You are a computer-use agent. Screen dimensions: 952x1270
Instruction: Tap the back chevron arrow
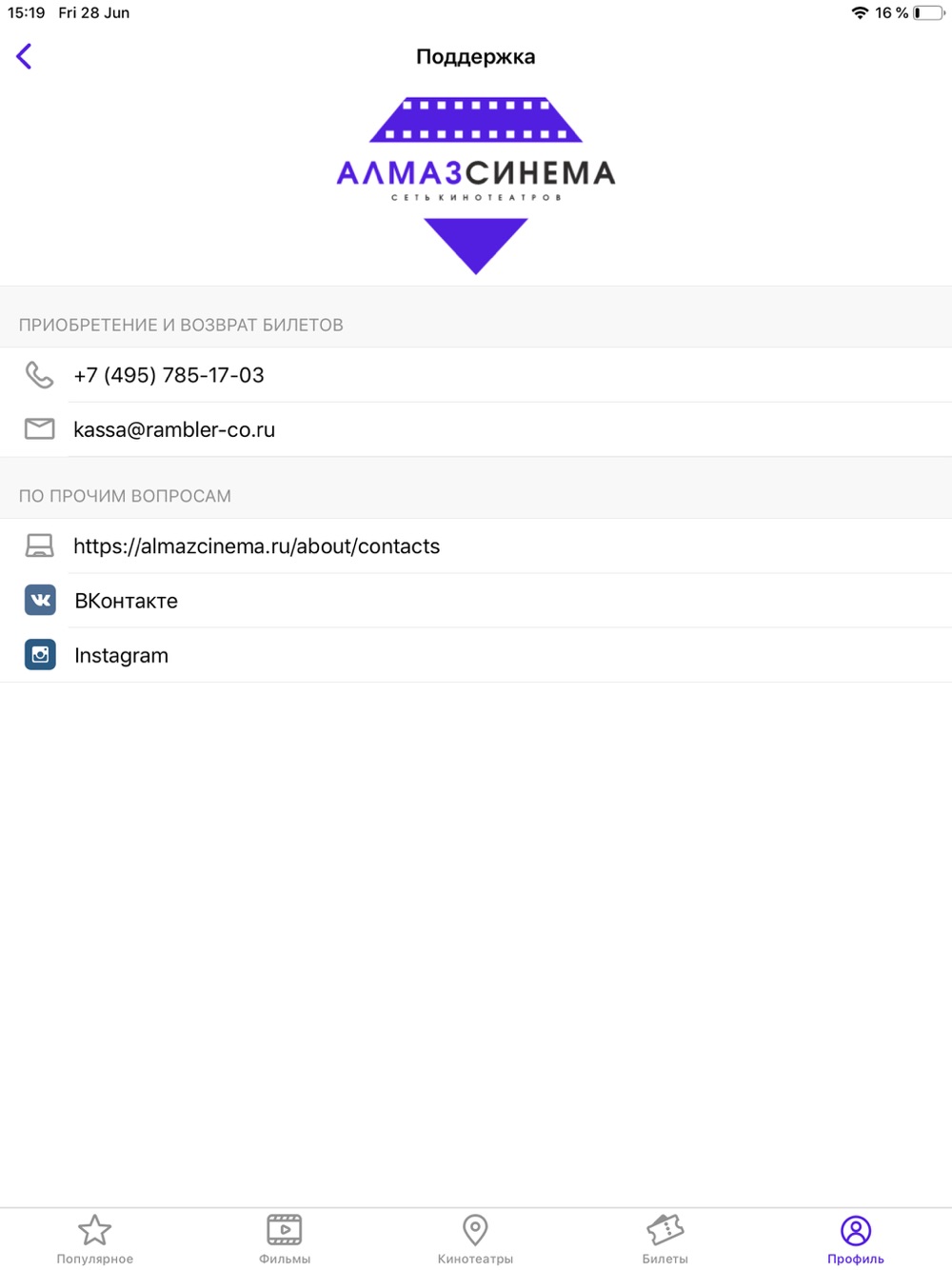pyautogui.click(x=24, y=56)
